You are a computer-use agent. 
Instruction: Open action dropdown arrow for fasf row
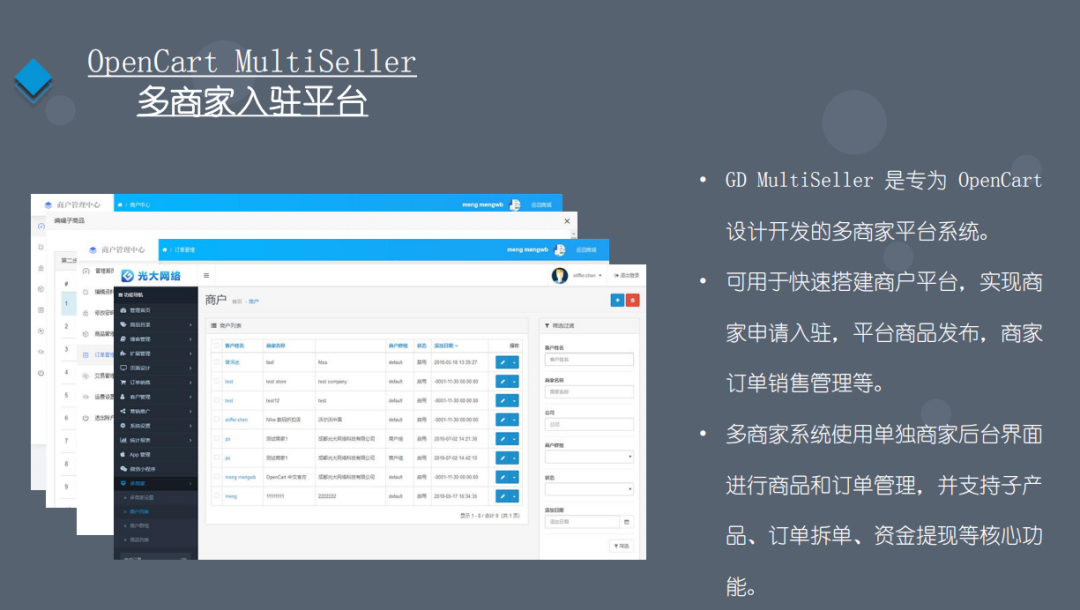click(x=515, y=362)
